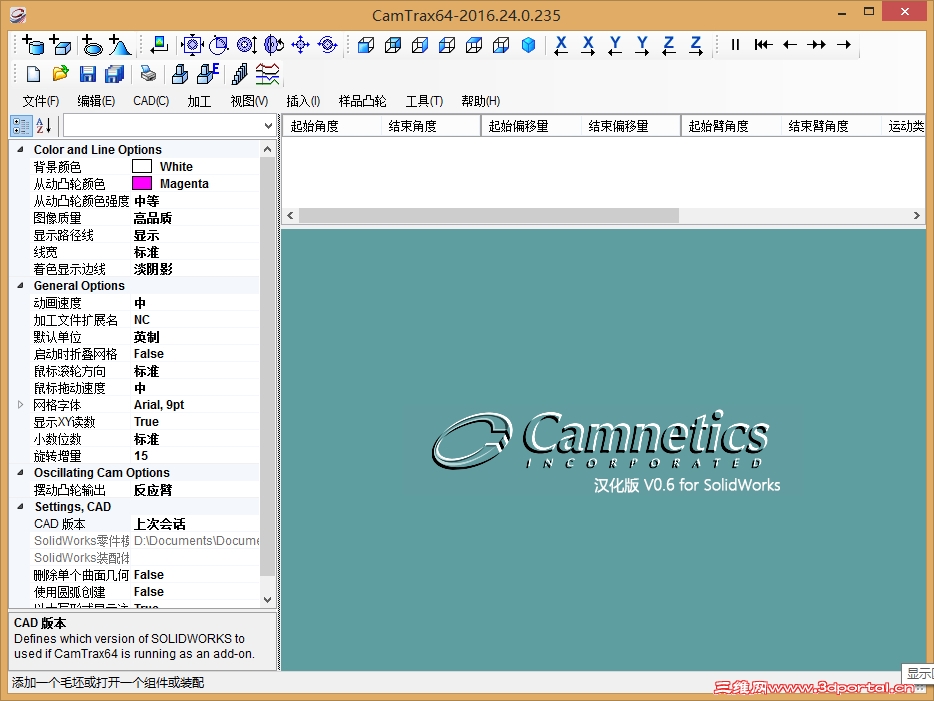Toggle 启动时折叠网格 from False
This screenshot has height=701, width=934.
tap(148, 354)
